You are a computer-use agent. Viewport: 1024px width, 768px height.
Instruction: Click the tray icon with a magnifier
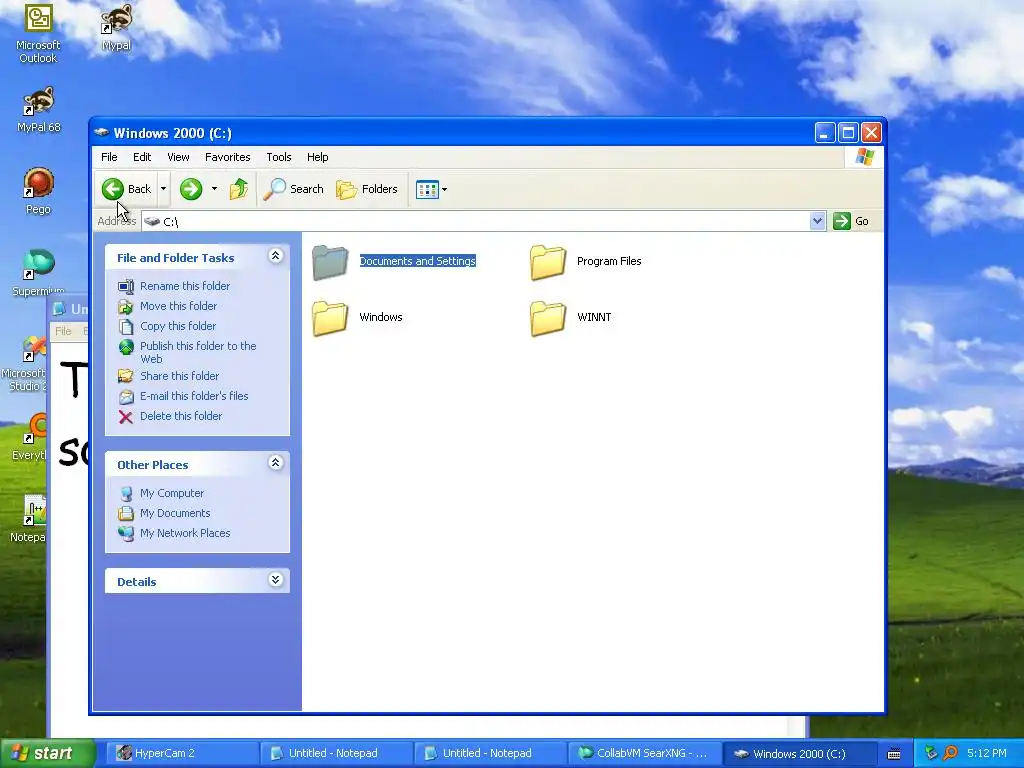point(950,754)
